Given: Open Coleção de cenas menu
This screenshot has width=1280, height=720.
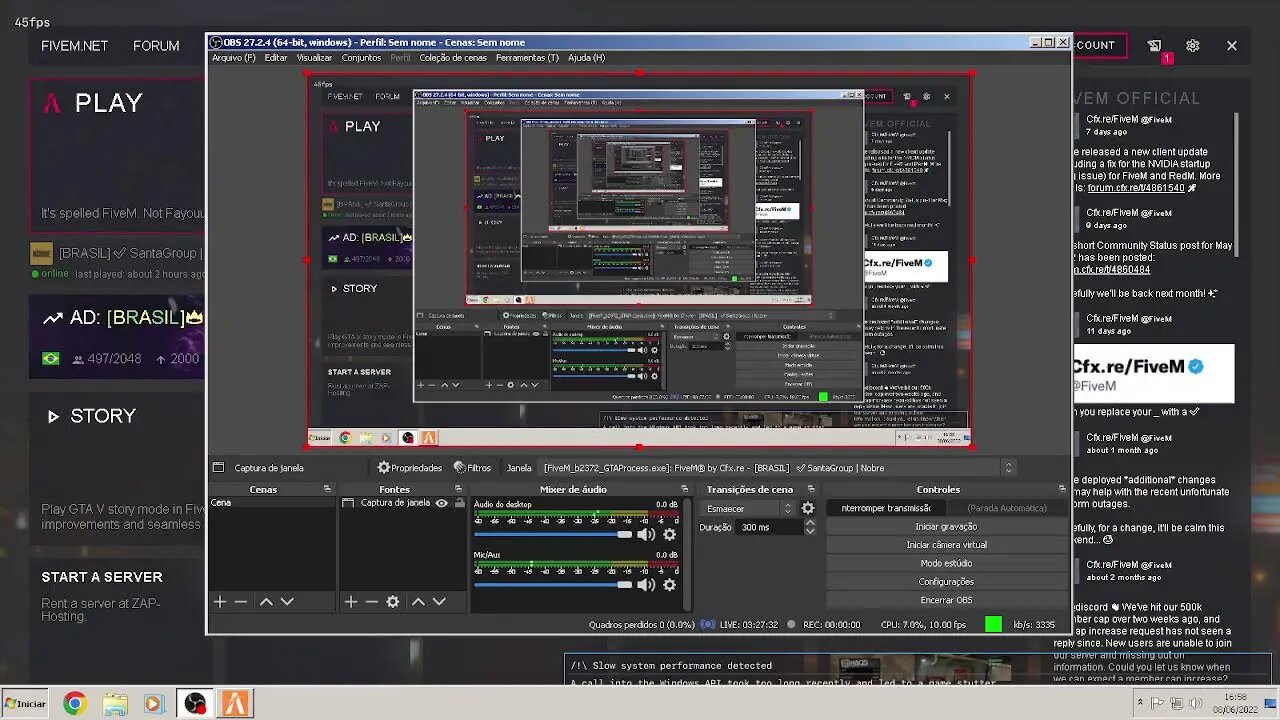Looking at the screenshot, I should 453,58.
